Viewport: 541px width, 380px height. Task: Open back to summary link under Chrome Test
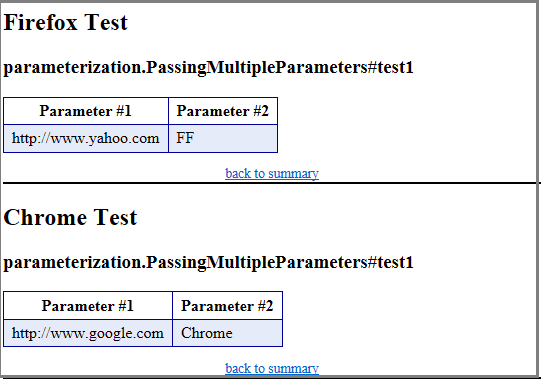[x=272, y=368]
